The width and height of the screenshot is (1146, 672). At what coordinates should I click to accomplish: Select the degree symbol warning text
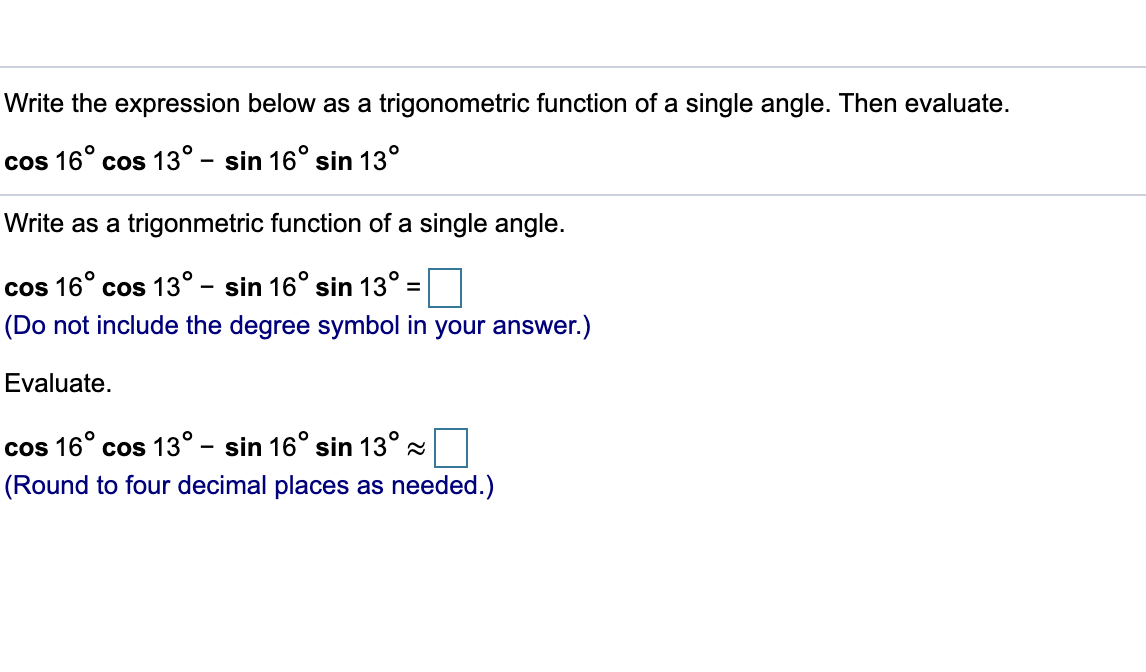(297, 325)
